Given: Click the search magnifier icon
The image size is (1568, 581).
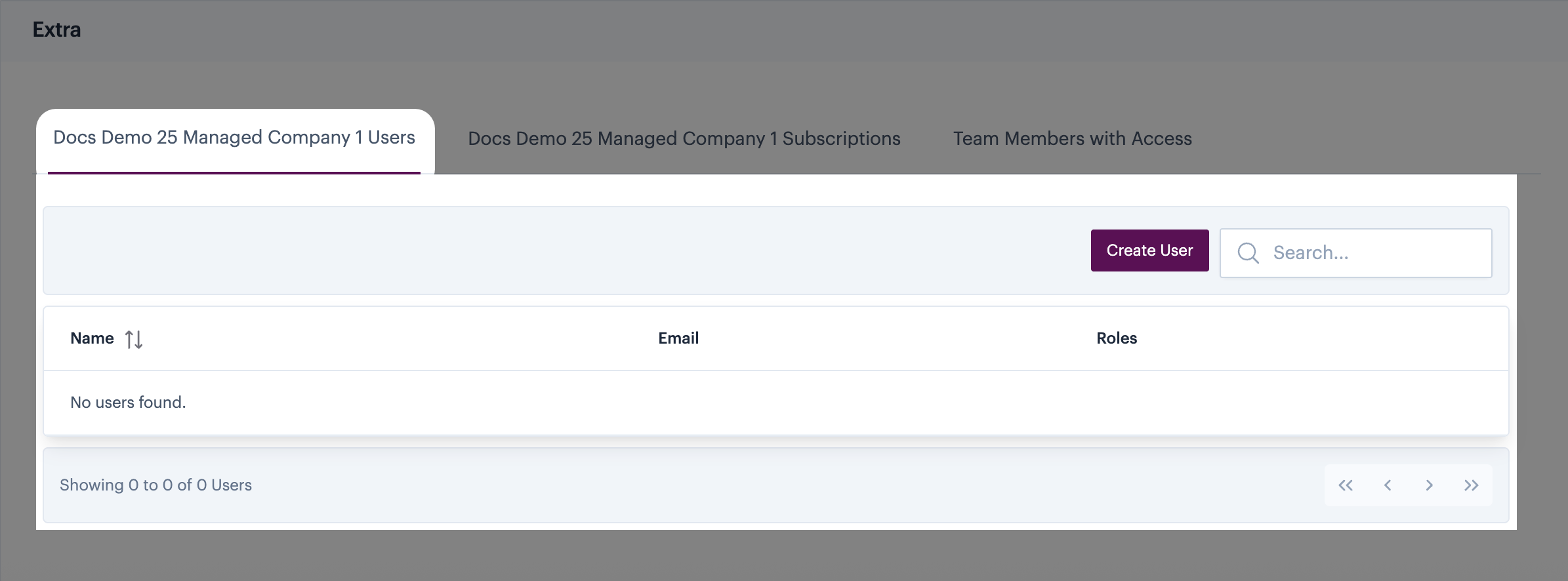Looking at the screenshot, I should pos(1248,253).
